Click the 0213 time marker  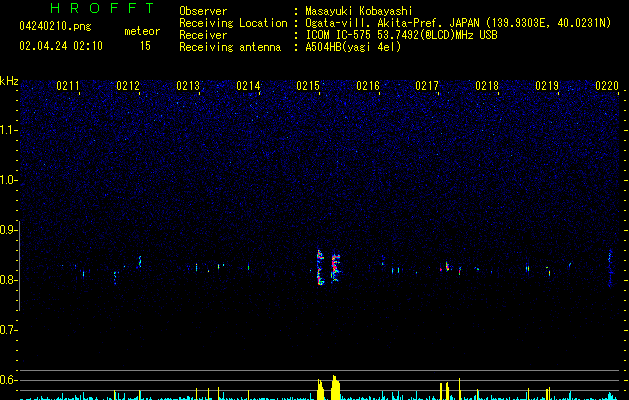[x=188, y=86]
